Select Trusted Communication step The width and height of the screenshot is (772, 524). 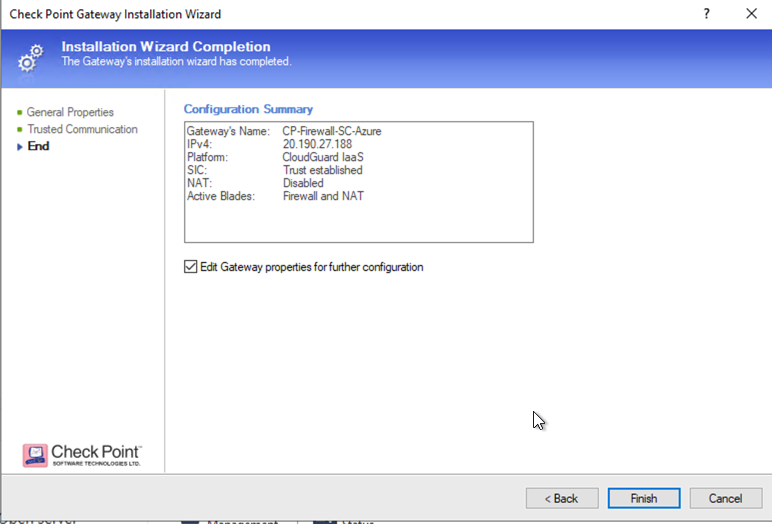click(82, 129)
